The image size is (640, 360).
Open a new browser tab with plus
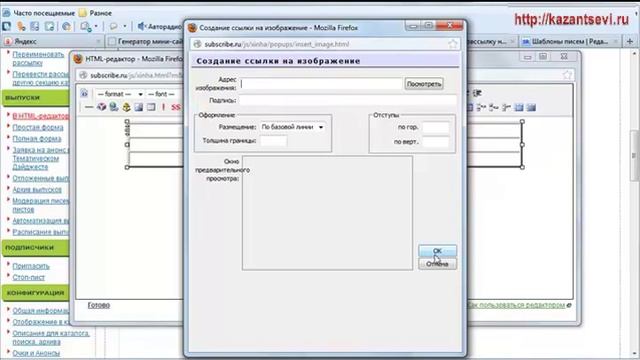click(x=630, y=41)
